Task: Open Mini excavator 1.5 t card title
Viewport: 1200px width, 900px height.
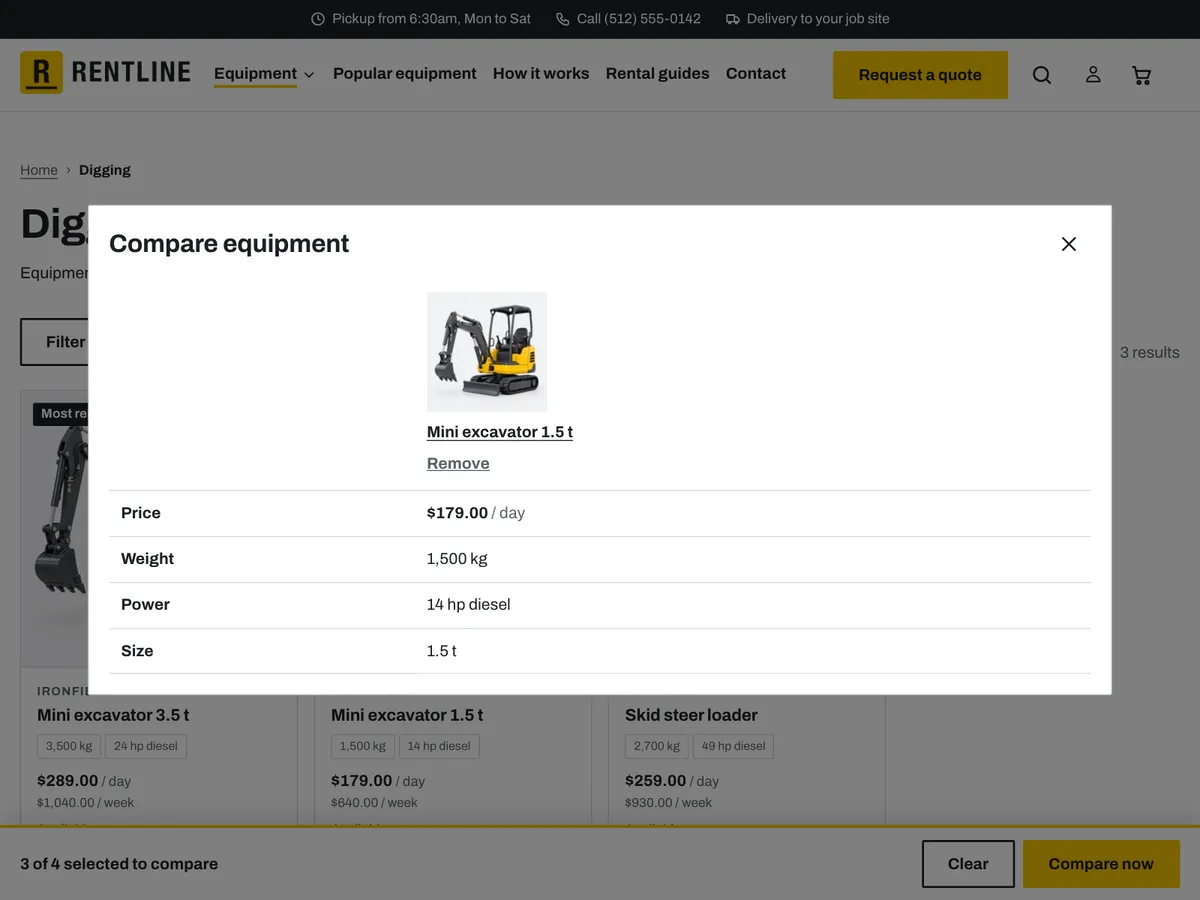Action: [x=407, y=715]
